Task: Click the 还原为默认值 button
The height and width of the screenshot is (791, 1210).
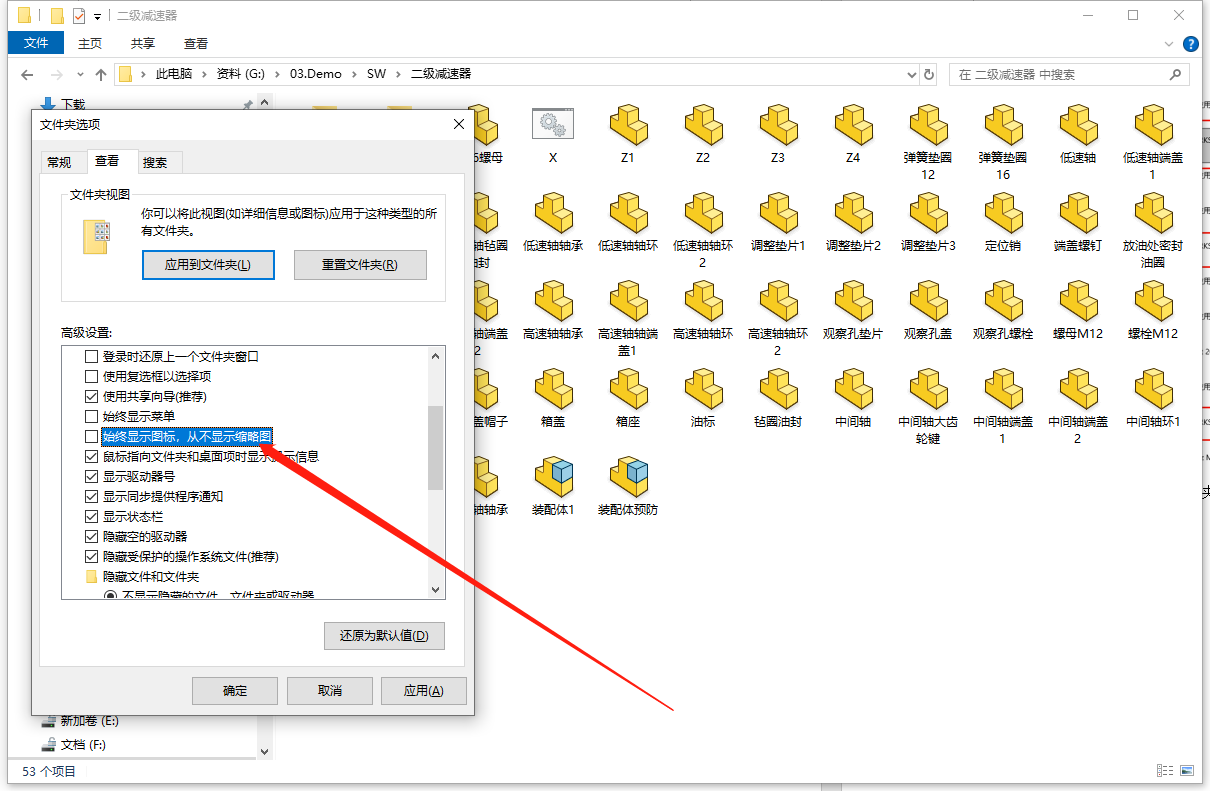Action: 384,635
